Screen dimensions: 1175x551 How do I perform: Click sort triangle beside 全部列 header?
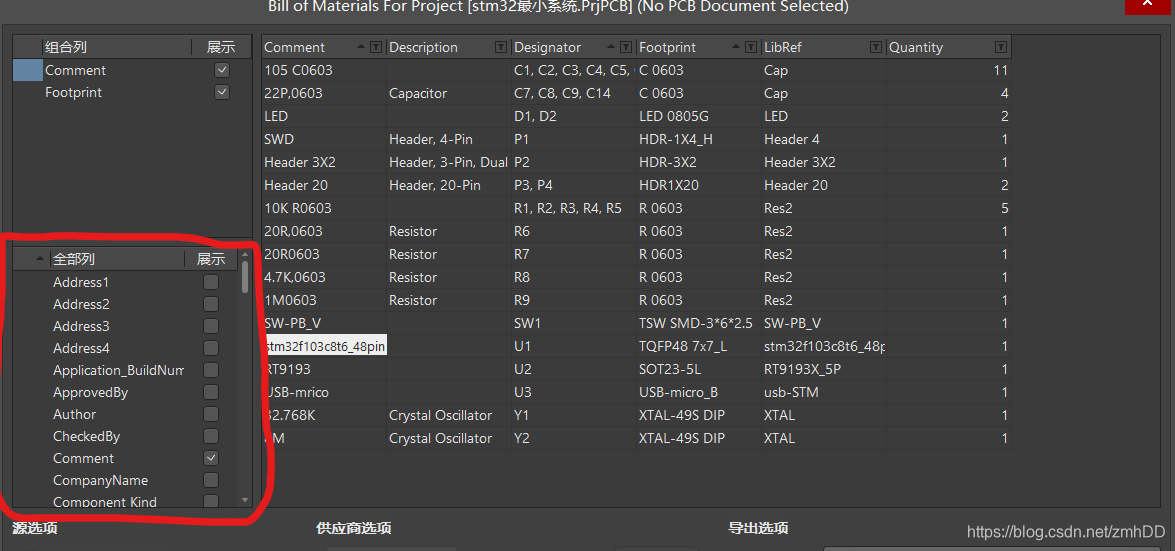(40, 259)
